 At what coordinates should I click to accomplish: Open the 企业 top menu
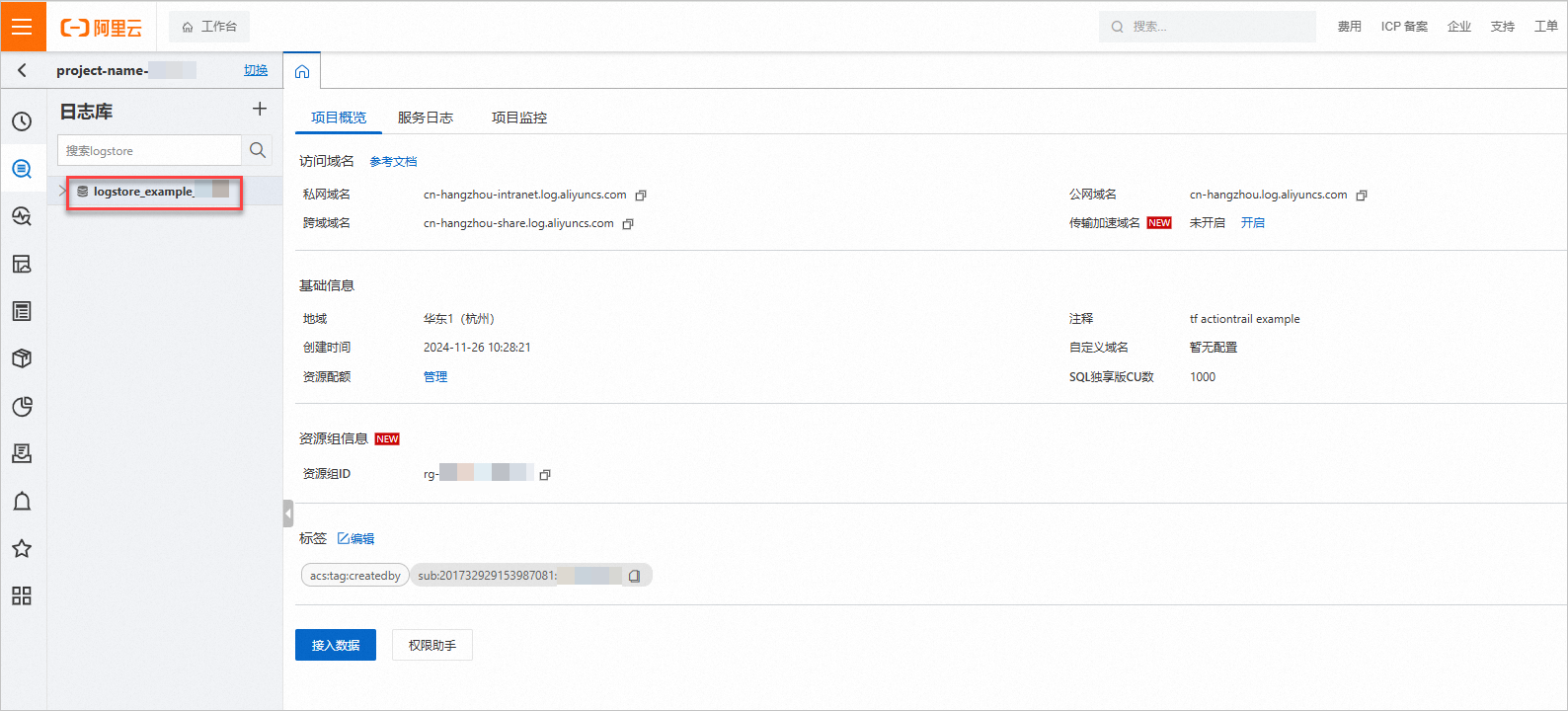tap(1459, 27)
